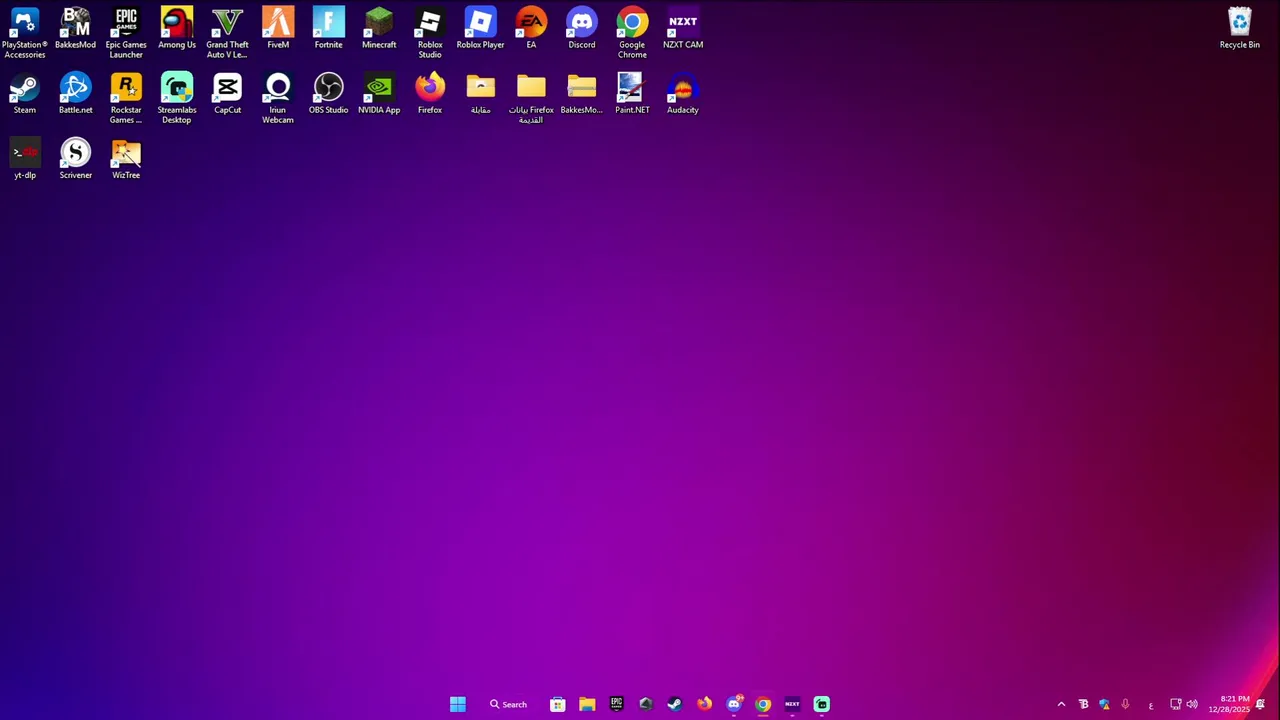The width and height of the screenshot is (1280, 720).
Task: Open File Explorer from taskbar
Action: coord(587,704)
